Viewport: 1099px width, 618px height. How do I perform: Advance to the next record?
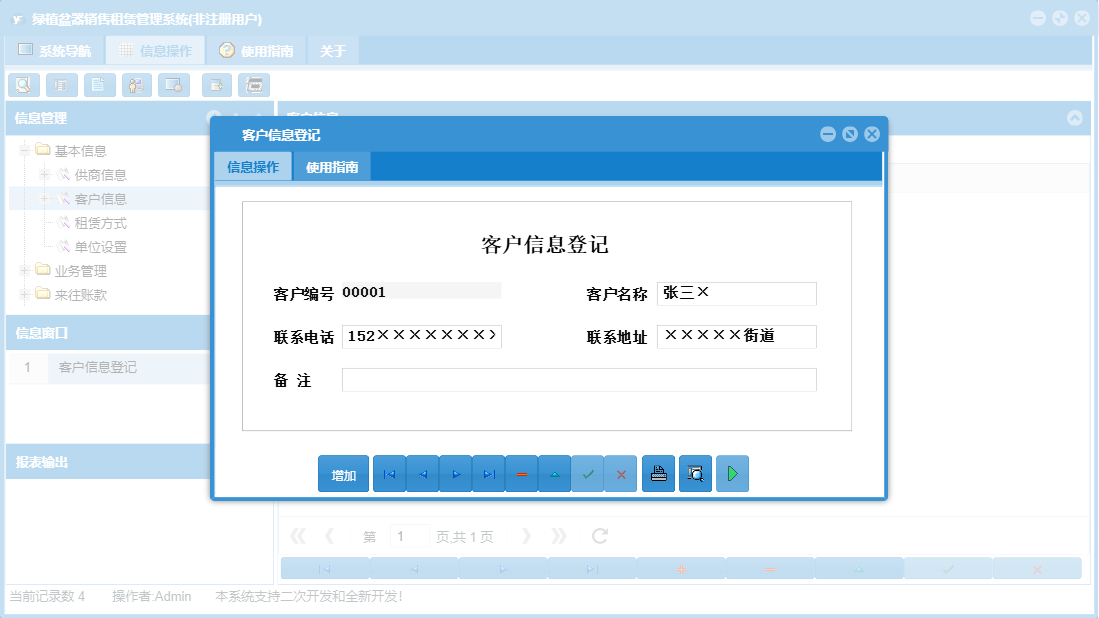tap(455, 473)
